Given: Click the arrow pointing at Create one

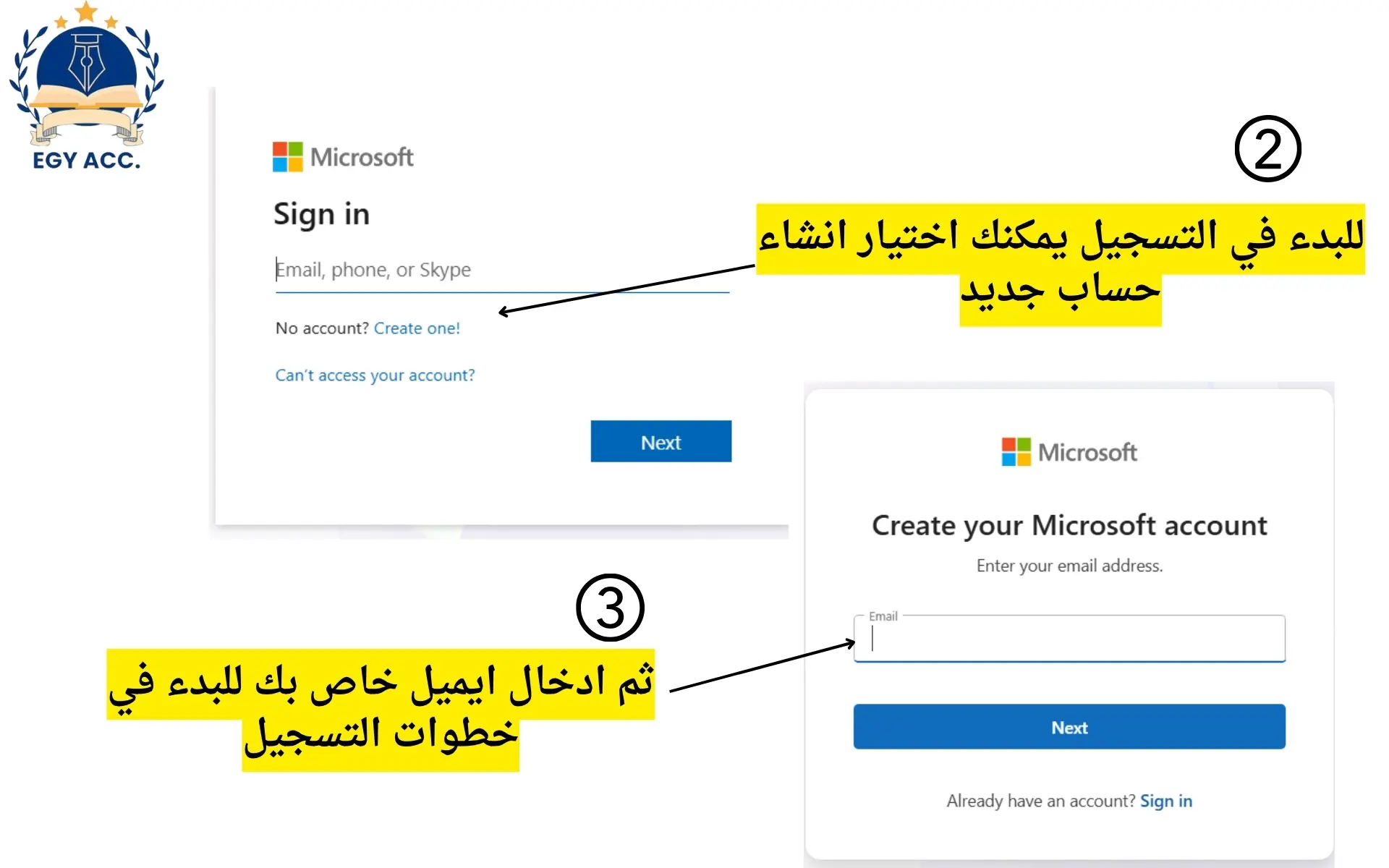Looking at the screenshot, I should point(626,289).
